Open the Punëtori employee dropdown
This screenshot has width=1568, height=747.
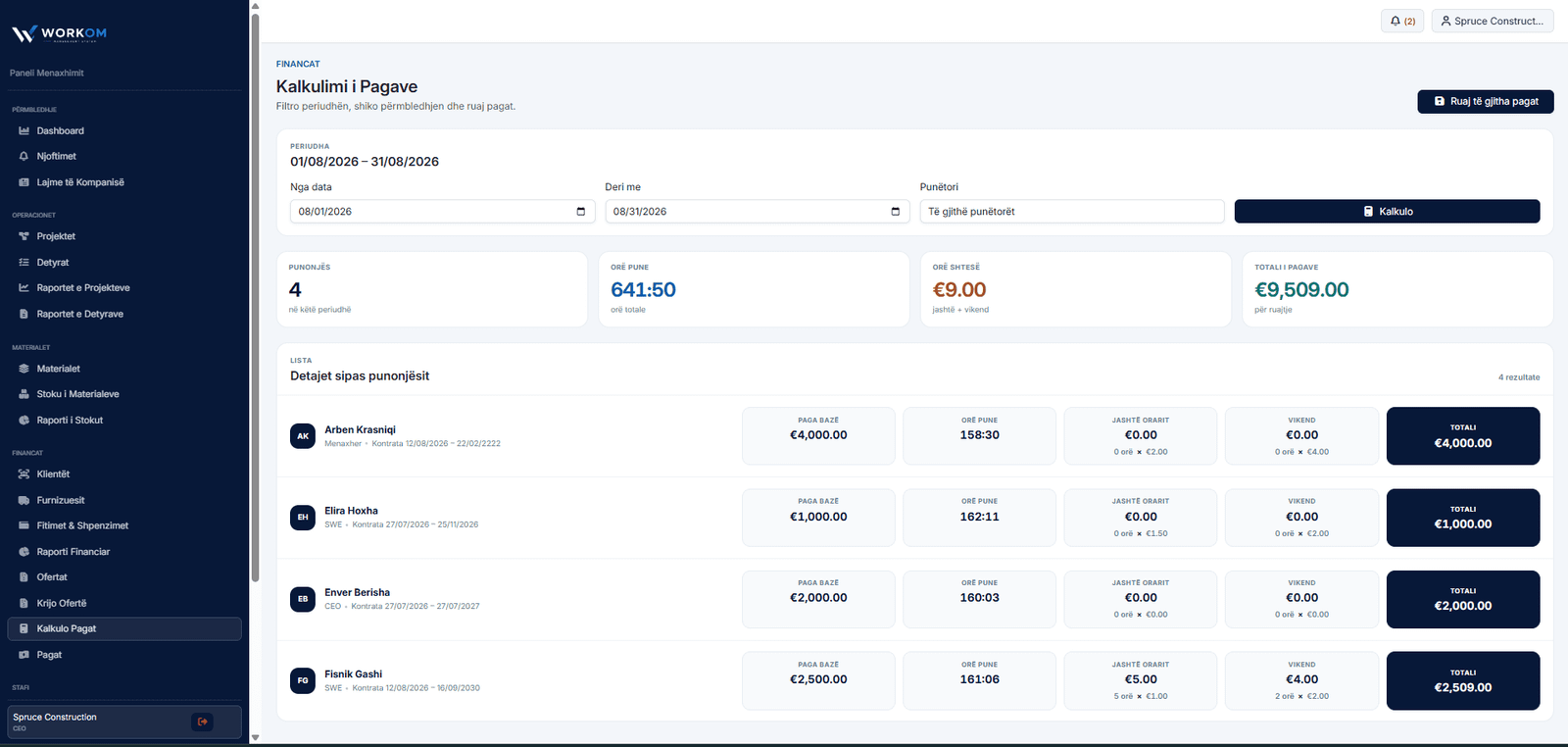tap(1072, 212)
